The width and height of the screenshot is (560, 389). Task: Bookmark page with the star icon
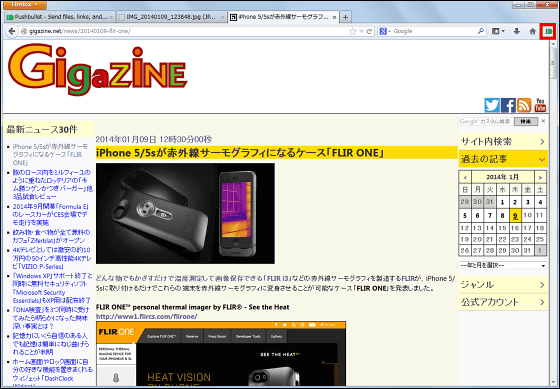pyautogui.click(x=352, y=31)
